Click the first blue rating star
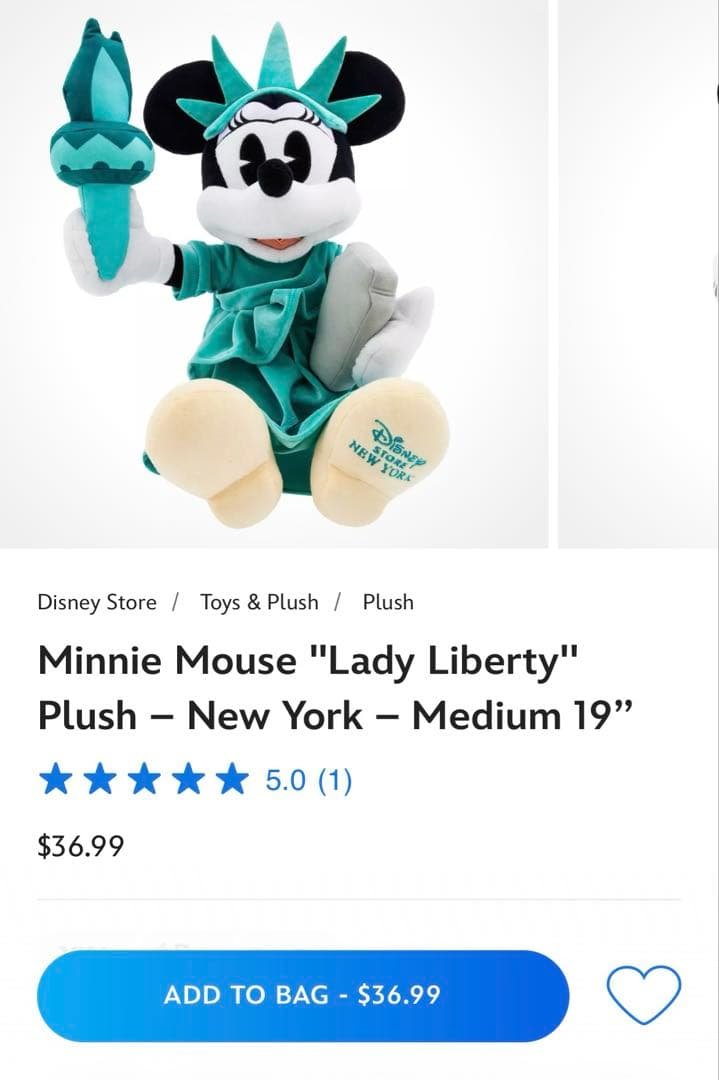This screenshot has height=1080, width=719. pyautogui.click(x=55, y=780)
